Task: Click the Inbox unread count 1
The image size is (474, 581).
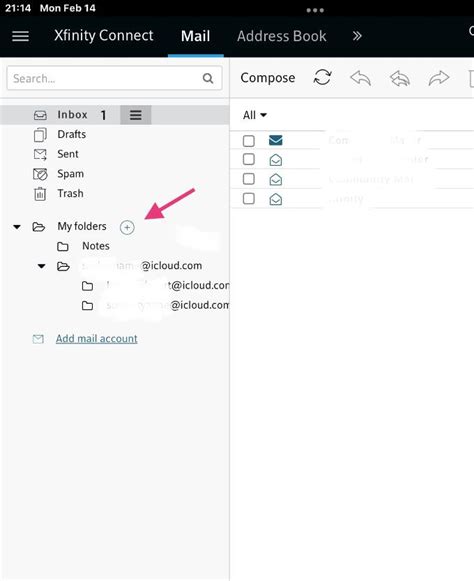Action: [103, 115]
